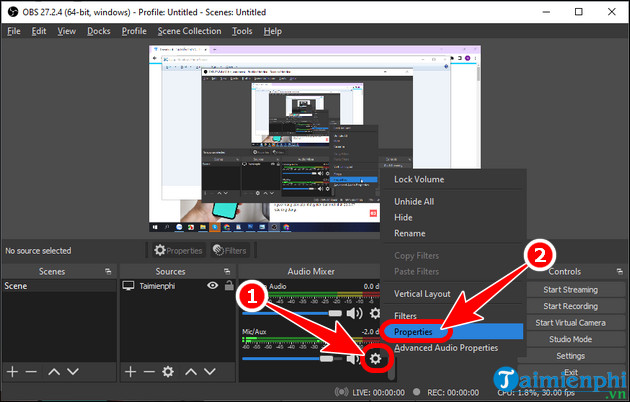
Task: Choose Lock Volume from context menu
Action: coord(419,180)
